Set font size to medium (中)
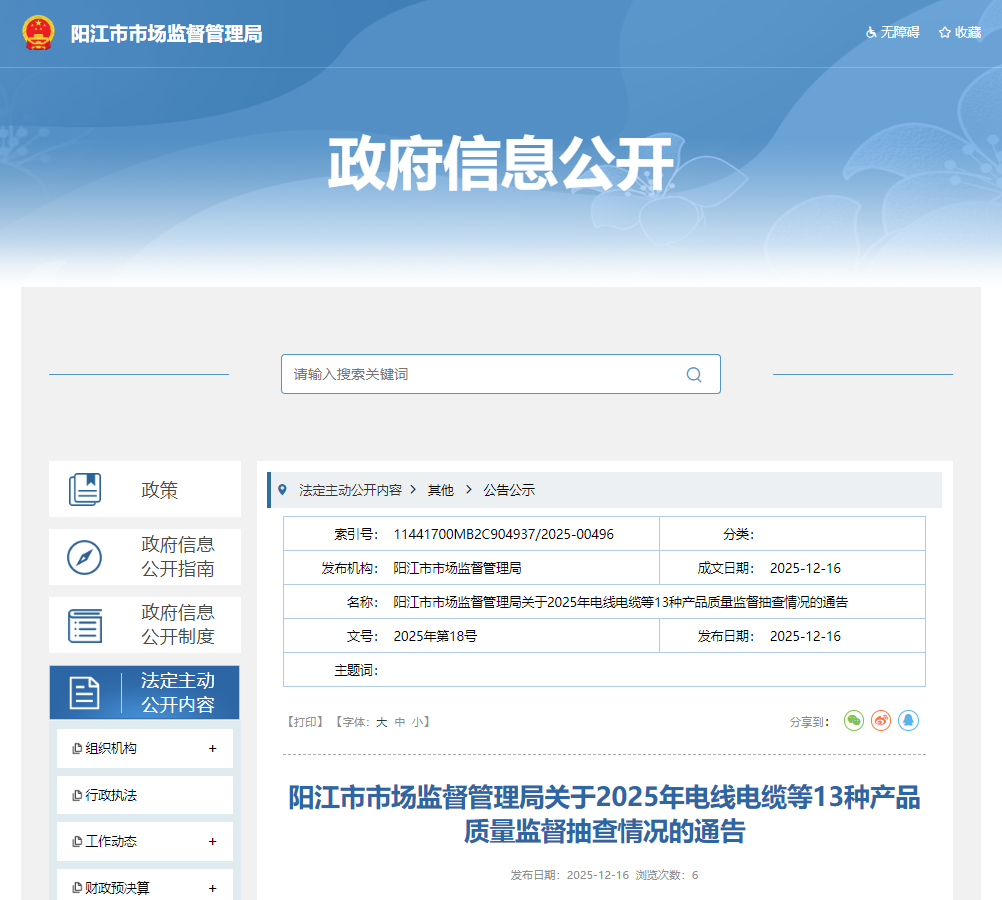This screenshot has height=900, width=1002. pyautogui.click(x=400, y=722)
